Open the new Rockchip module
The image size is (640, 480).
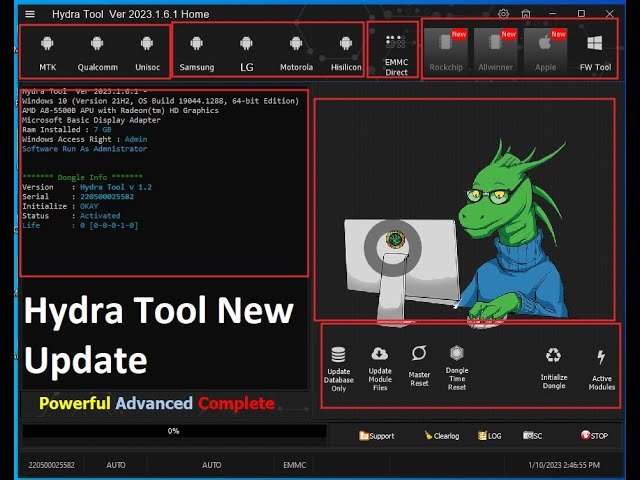click(446, 52)
